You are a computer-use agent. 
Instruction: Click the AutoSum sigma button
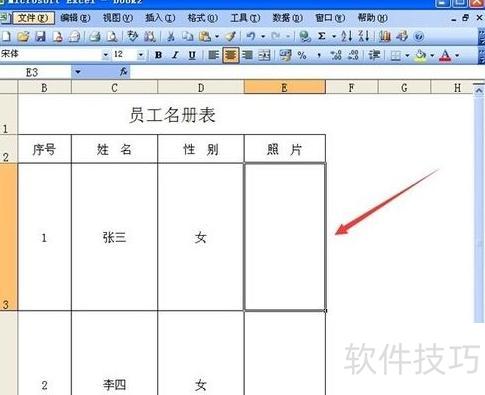coord(322,36)
